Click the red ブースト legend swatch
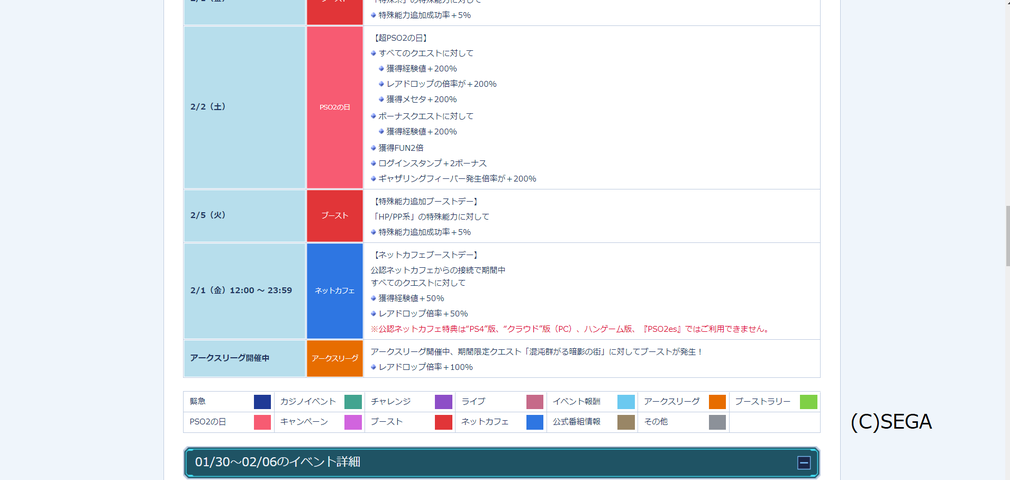 click(x=444, y=423)
